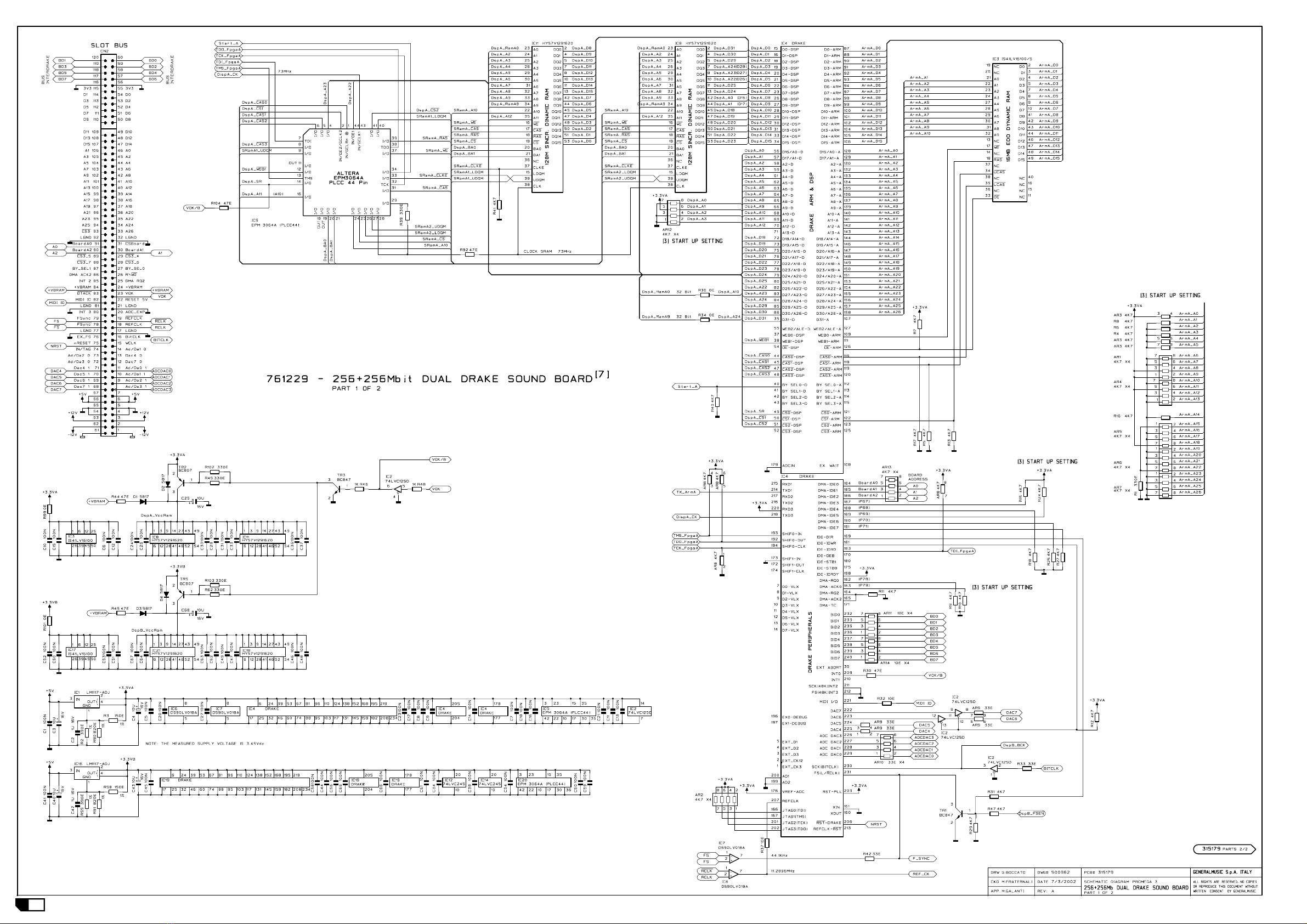
Task: Click resistor "R104 47E" near VOK/B
Action: tap(224, 208)
